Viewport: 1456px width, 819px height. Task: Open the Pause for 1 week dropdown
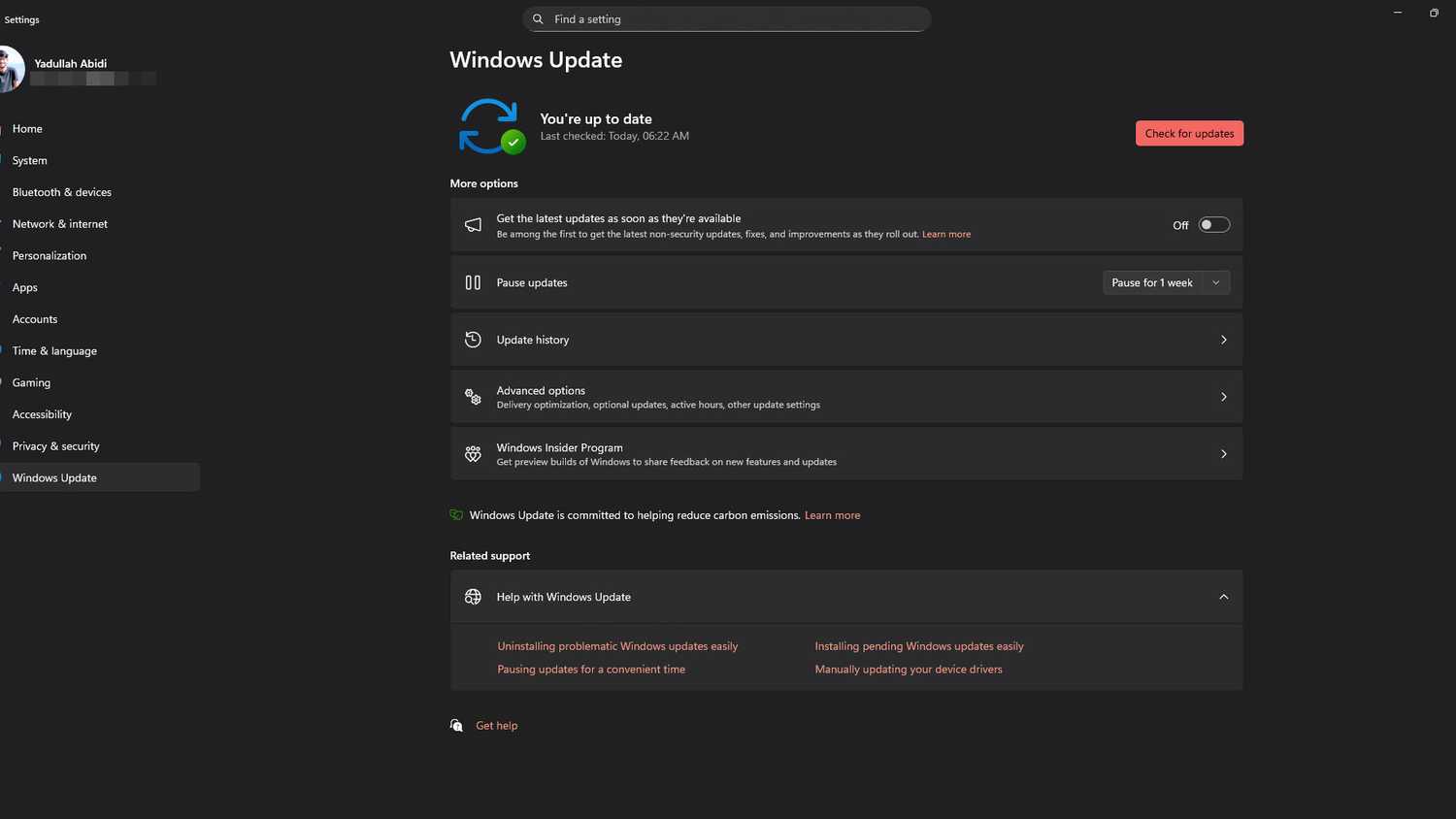click(x=1216, y=282)
